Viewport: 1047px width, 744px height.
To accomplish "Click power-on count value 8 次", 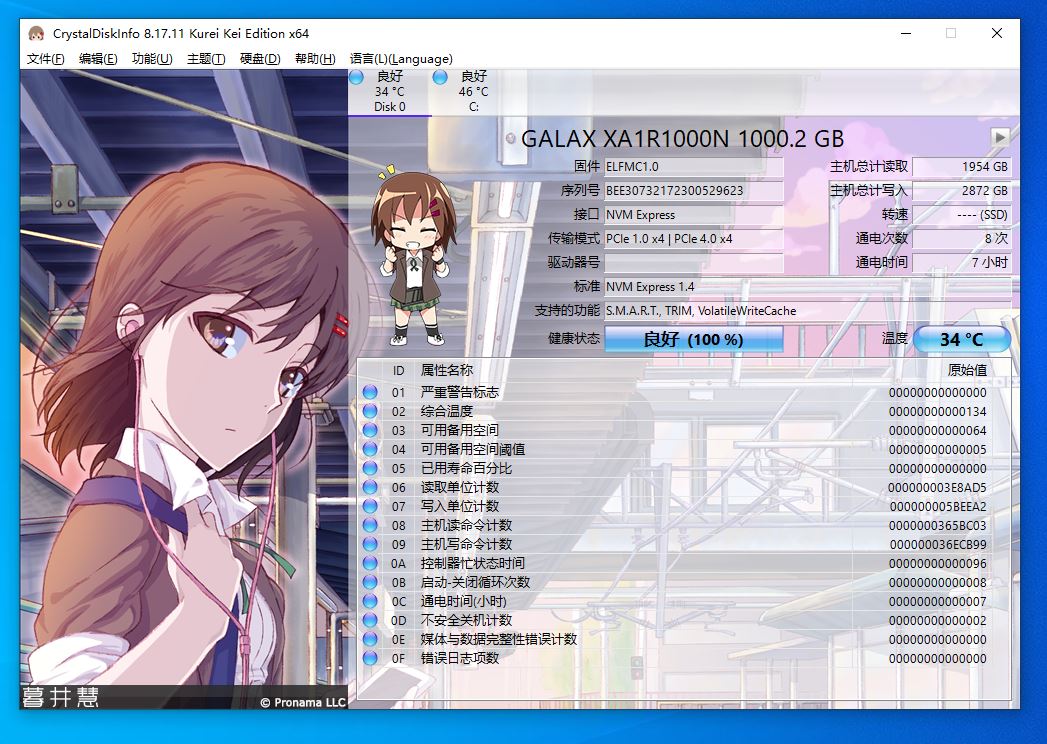I will (962, 239).
